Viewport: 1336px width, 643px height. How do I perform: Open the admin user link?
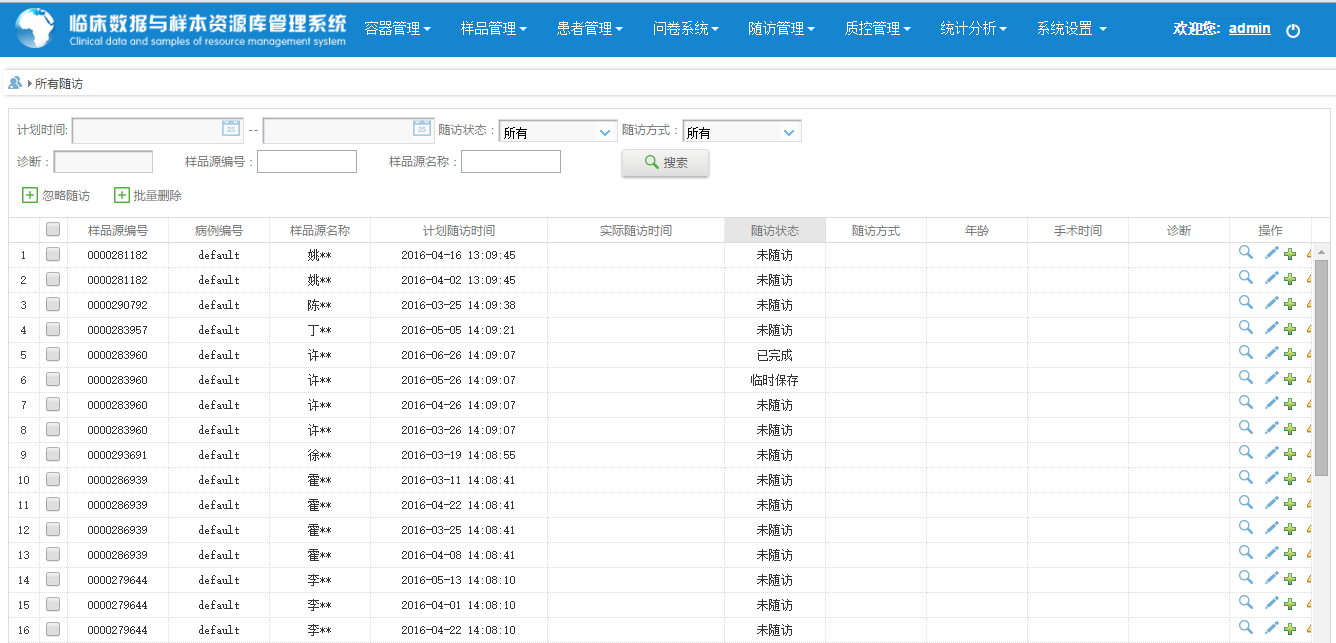(x=1249, y=28)
